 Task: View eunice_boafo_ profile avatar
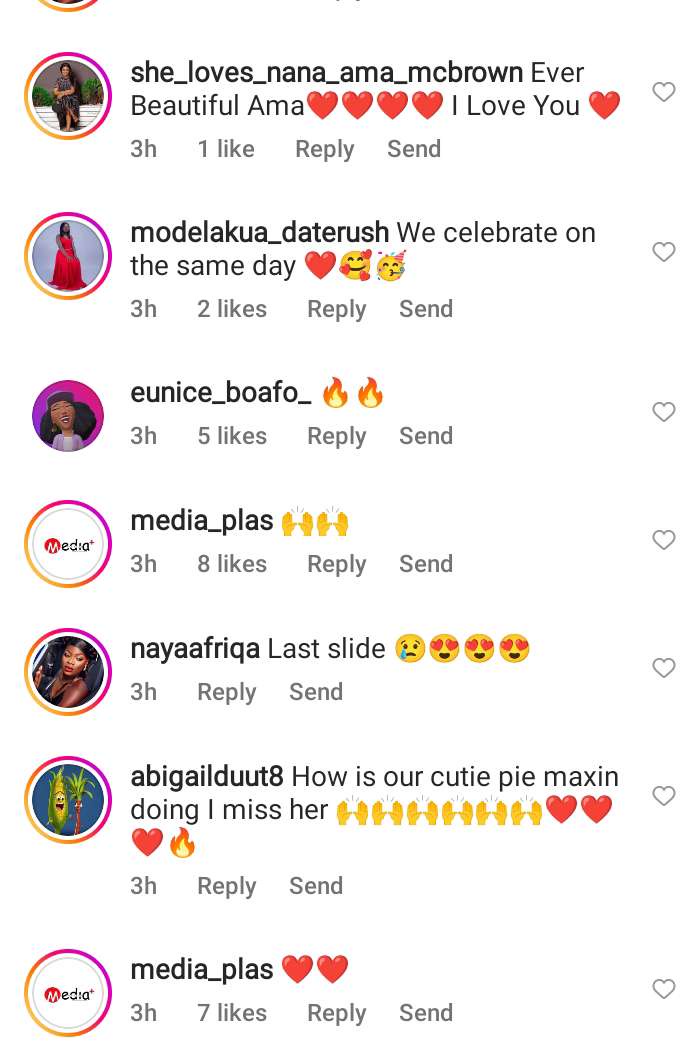click(68, 416)
